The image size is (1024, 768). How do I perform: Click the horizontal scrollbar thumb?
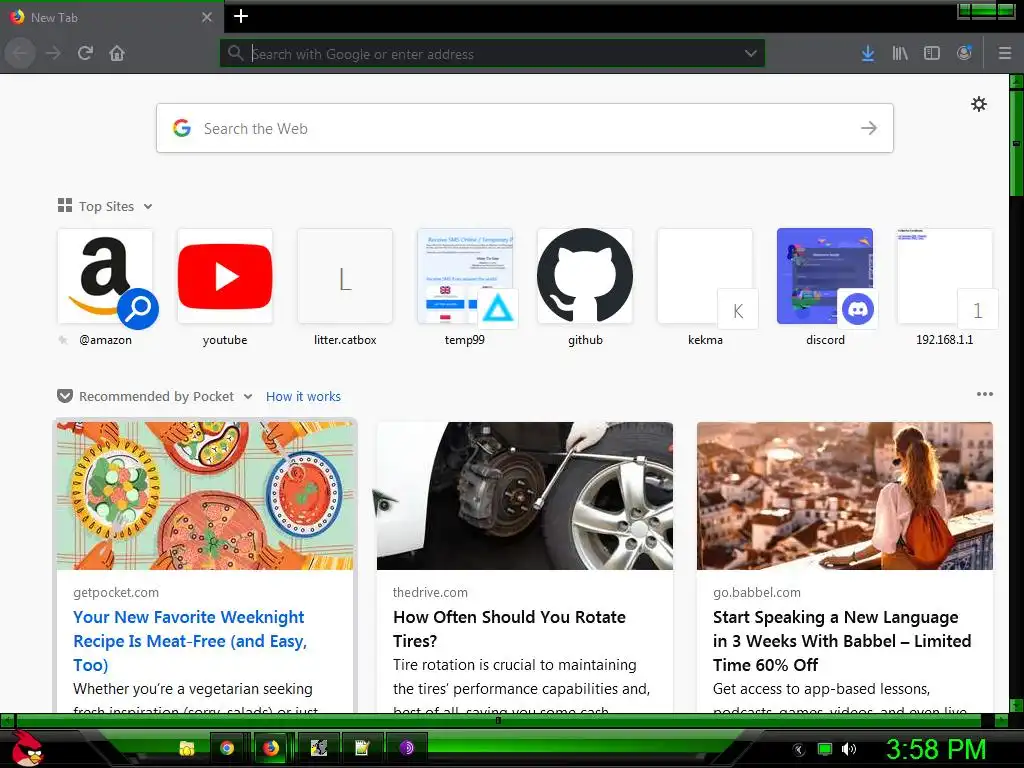click(x=498, y=720)
